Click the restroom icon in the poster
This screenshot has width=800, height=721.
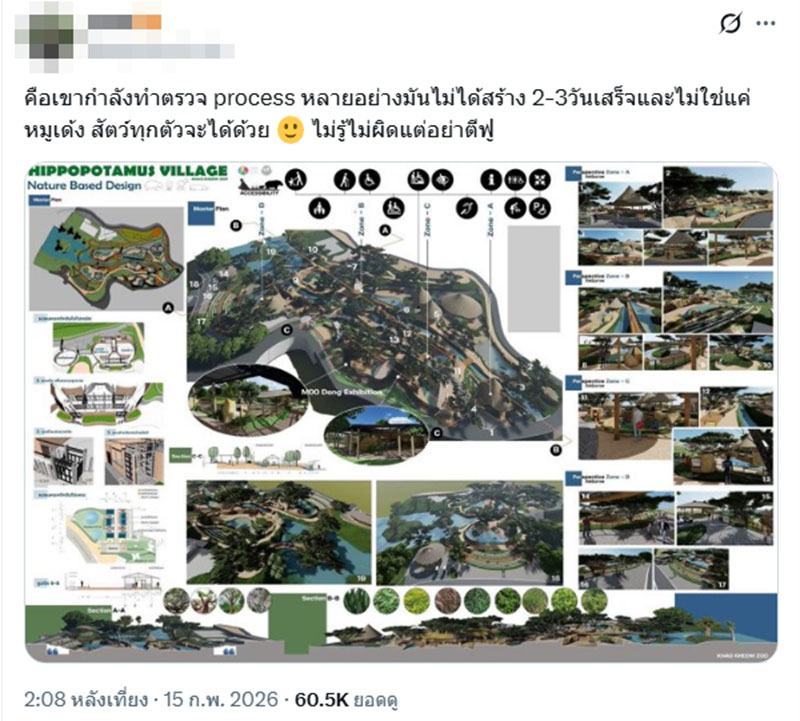click(x=515, y=180)
